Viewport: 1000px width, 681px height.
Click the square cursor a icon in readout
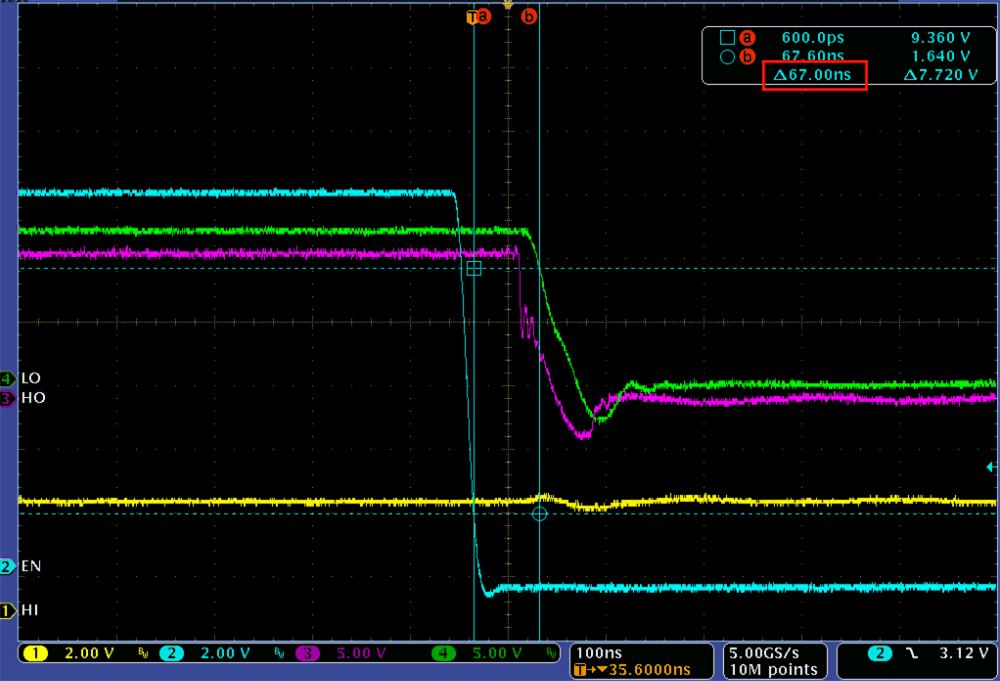tap(727, 38)
